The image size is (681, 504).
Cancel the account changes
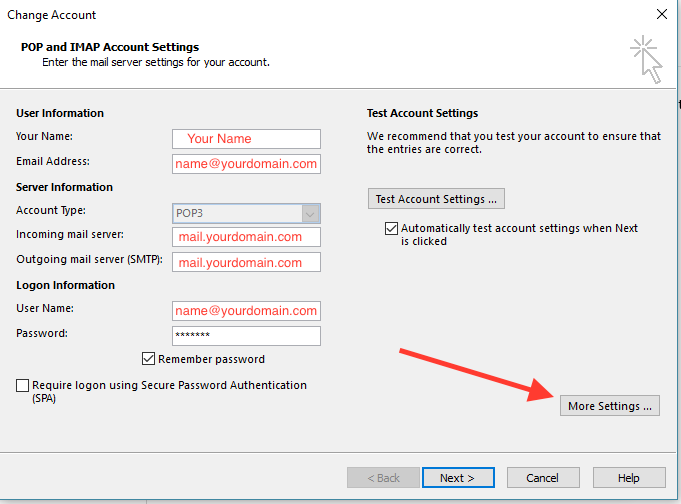tap(542, 478)
